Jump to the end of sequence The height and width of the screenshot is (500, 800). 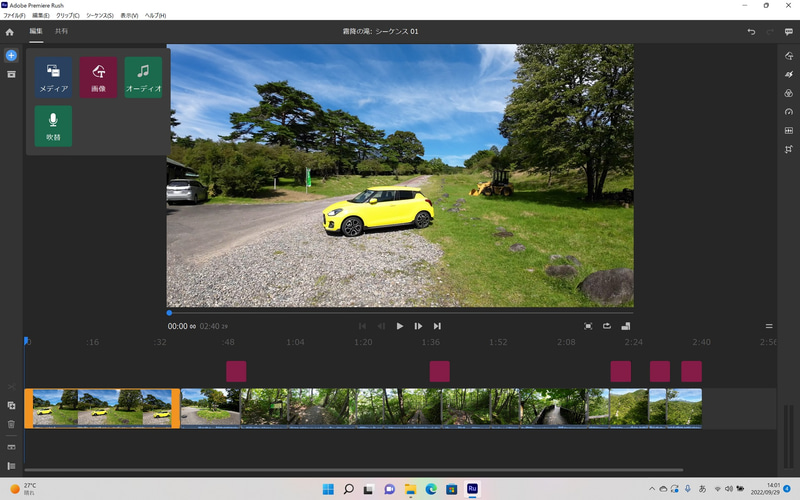coord(437,326)
